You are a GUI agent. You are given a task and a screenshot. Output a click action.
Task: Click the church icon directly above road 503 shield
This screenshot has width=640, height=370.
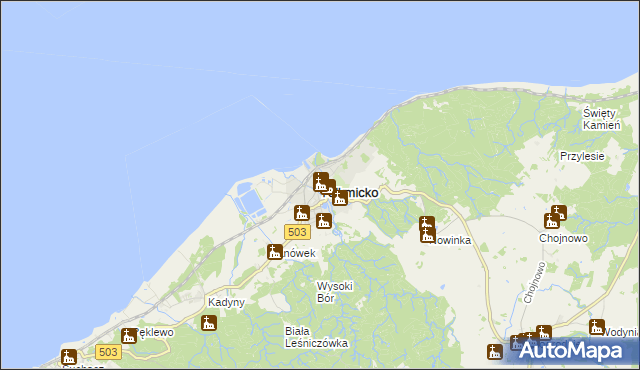pos(302,213)
